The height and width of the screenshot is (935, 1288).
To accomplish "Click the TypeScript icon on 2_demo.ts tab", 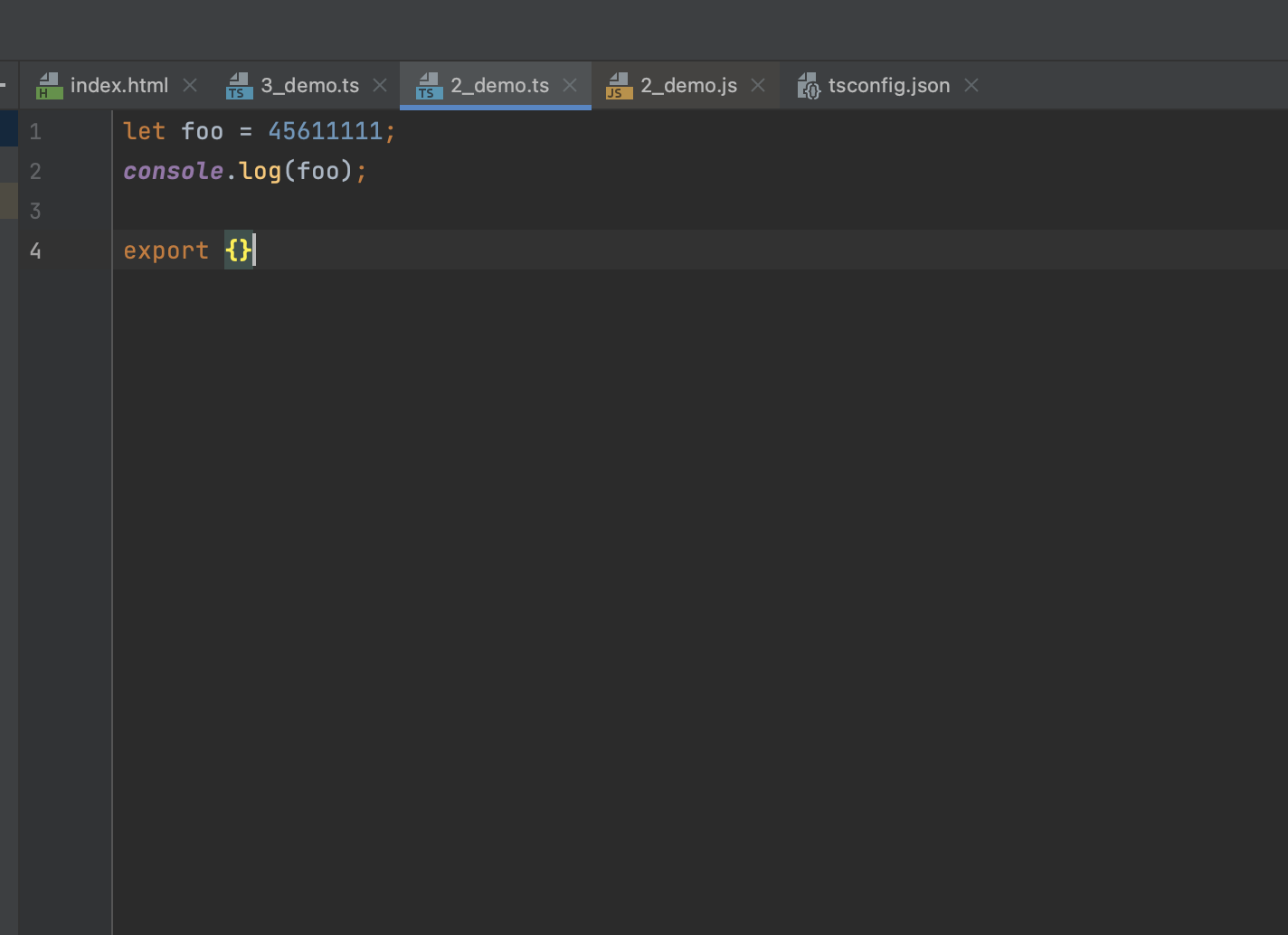I will point(429,86).
